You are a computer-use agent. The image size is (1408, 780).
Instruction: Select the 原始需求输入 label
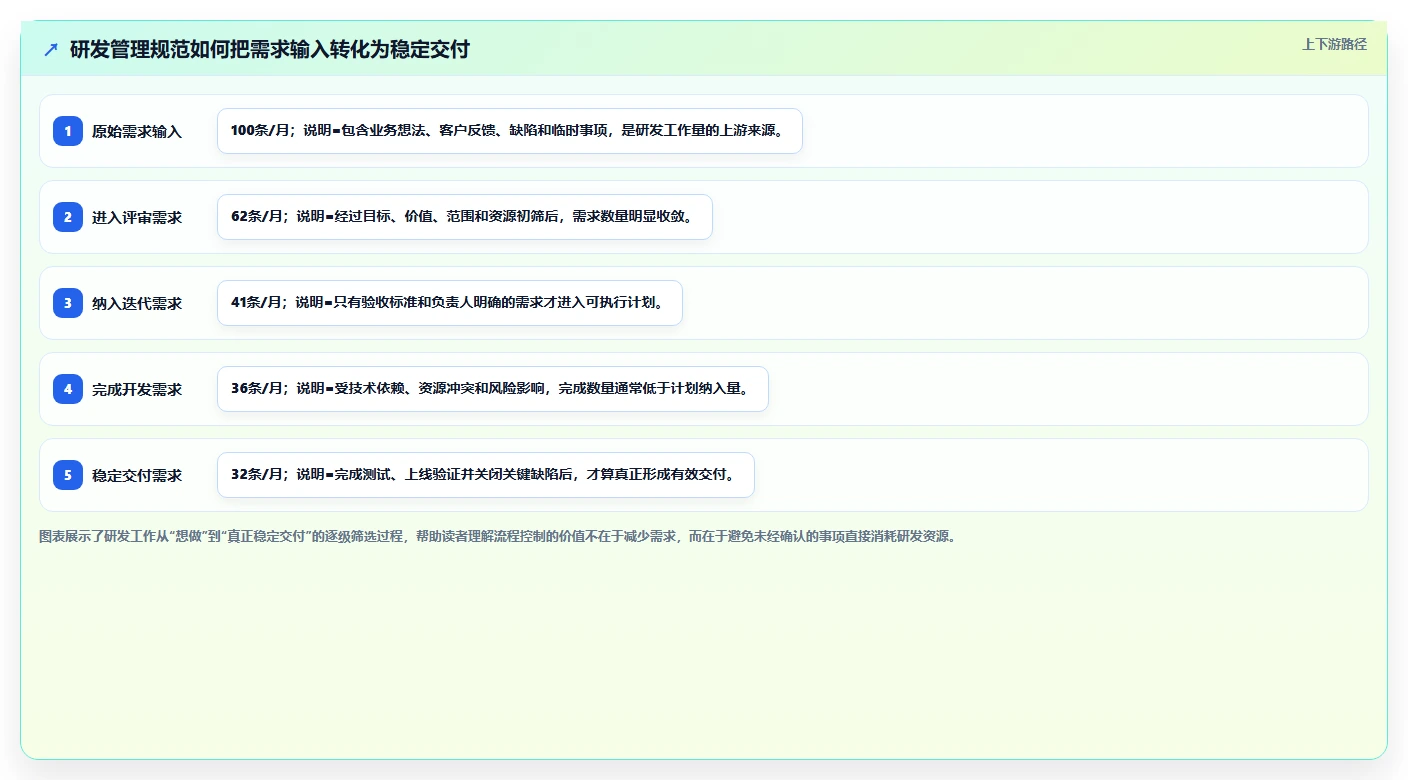tap(137, 131)
